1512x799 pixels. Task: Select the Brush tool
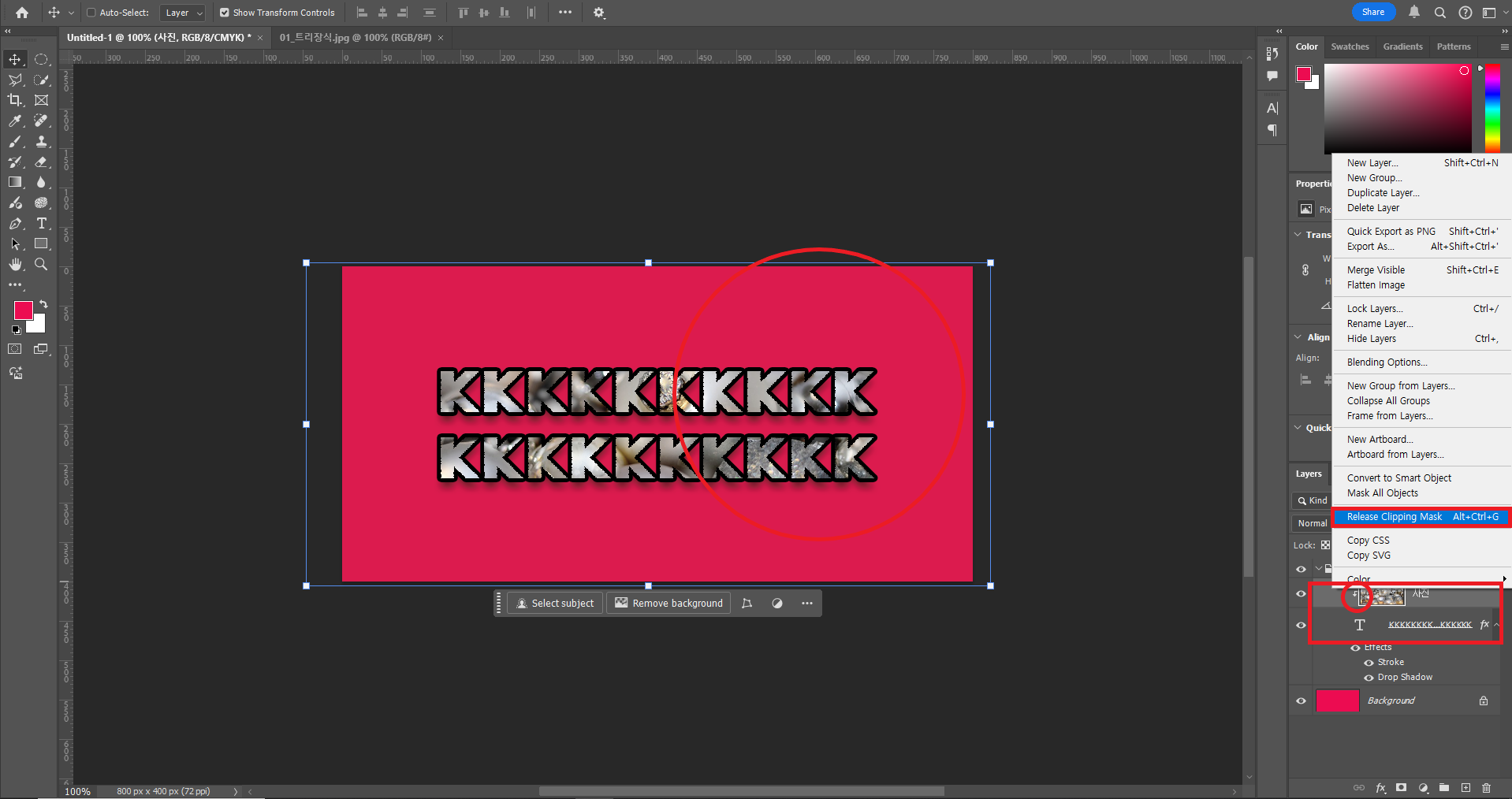click(x=15, y=141)
